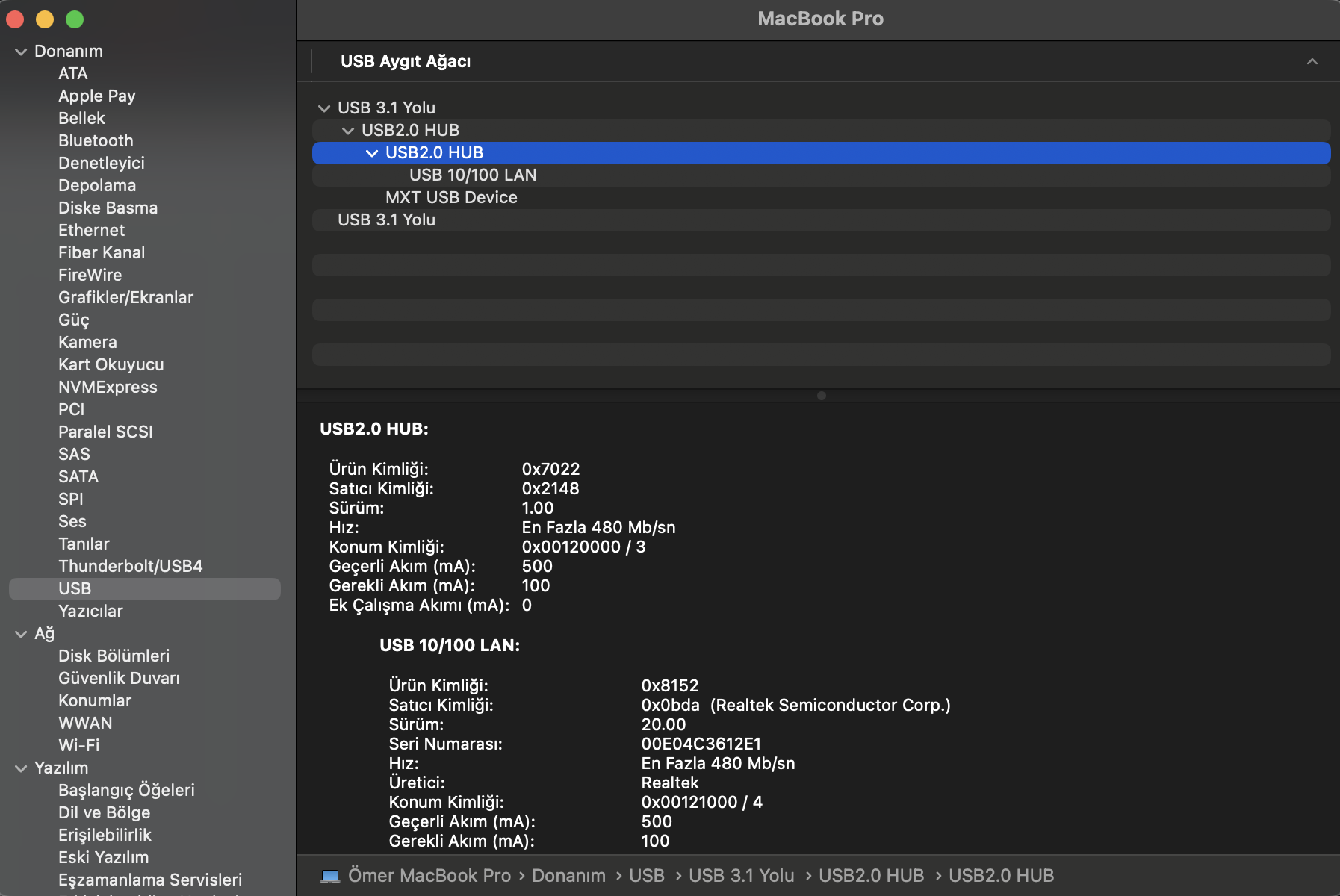Click Ömer MacBook Pro in path bar
Image resolution: width=1340 pixels, height=896 pixels.
pos(429,875)
